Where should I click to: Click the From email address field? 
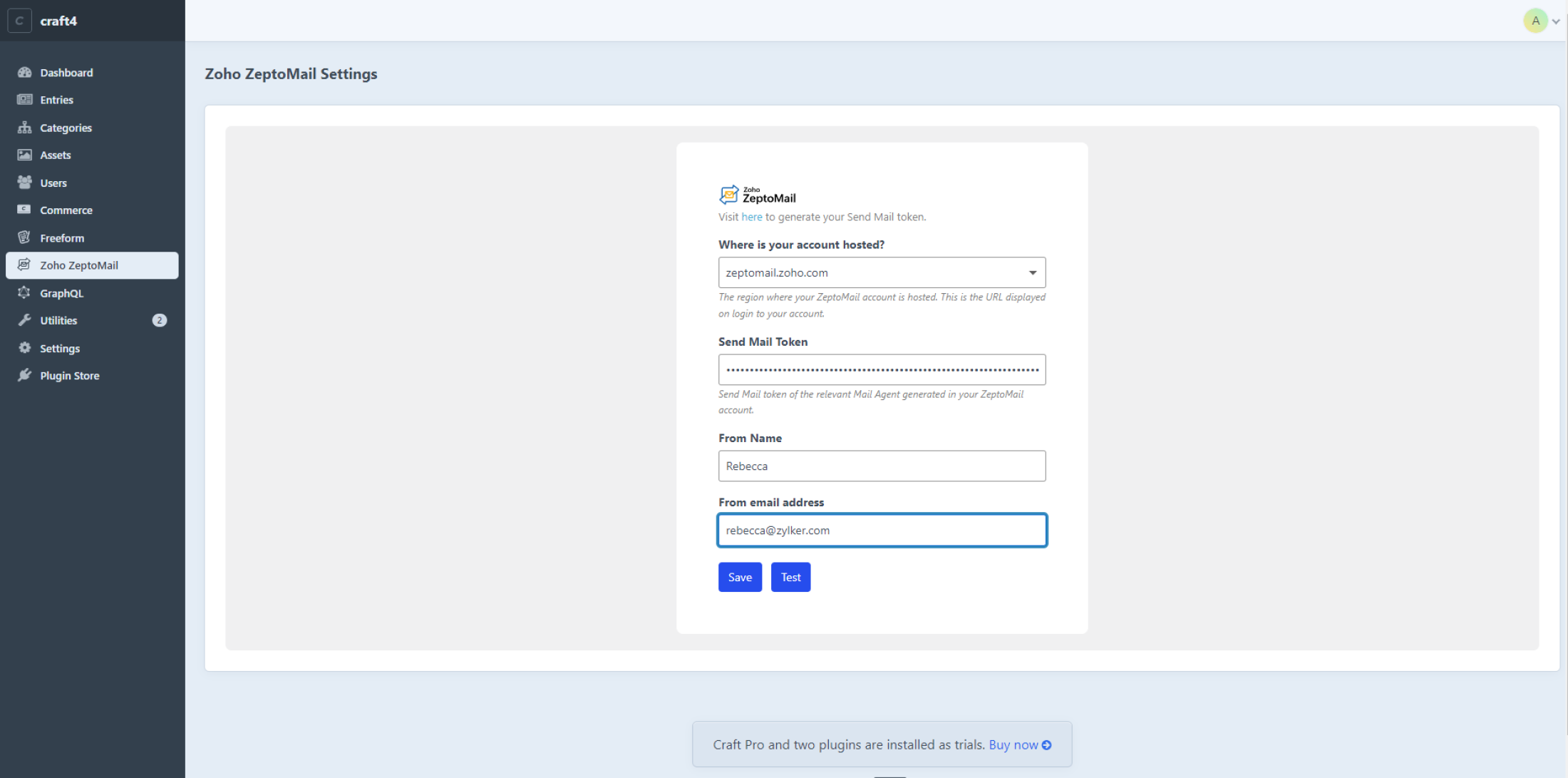click(x=882, y=530)
